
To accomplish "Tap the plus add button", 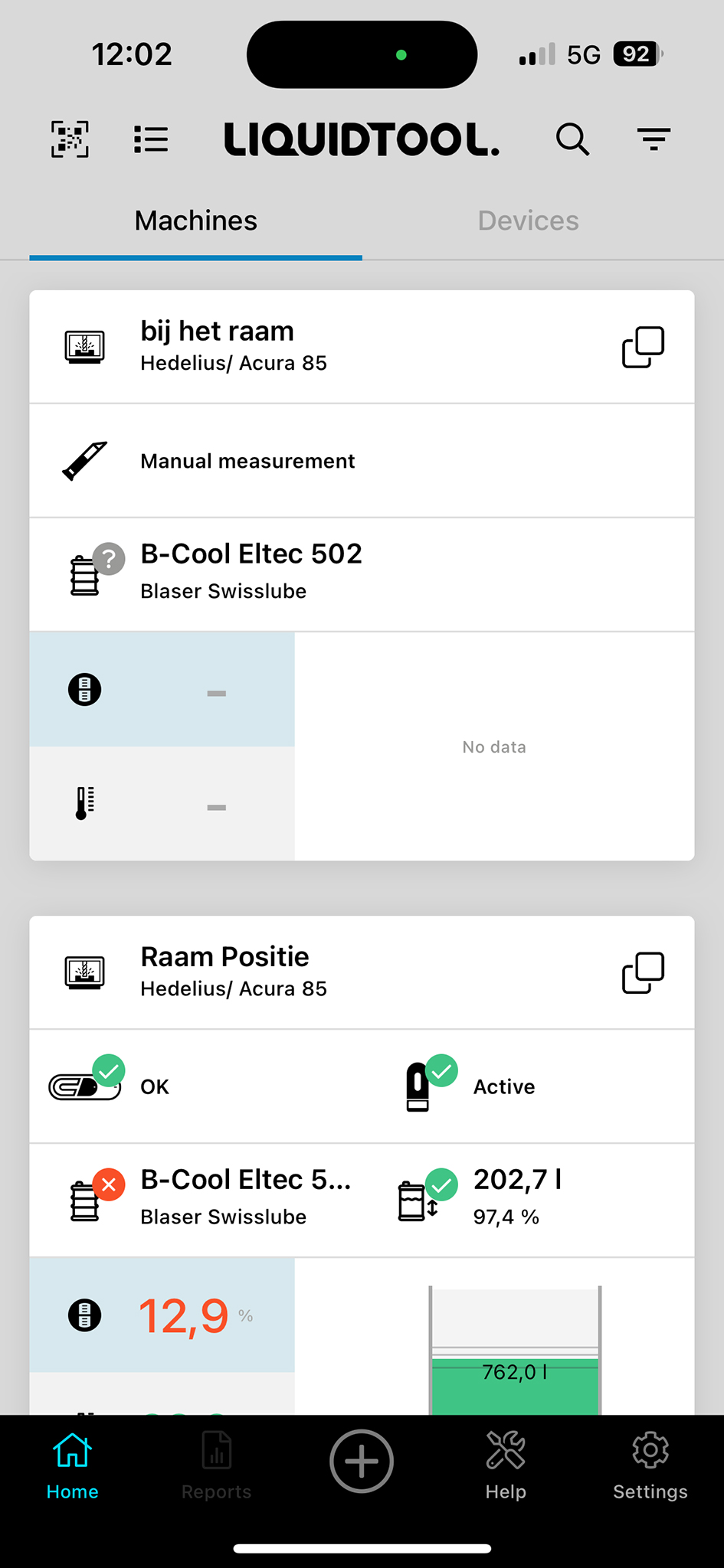I will (x=362, y=1461).
